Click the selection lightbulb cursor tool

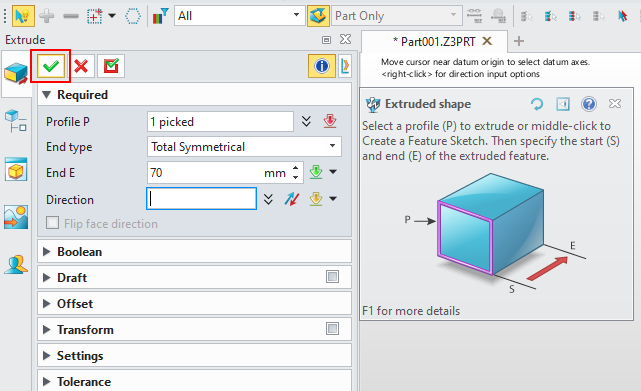23,16
